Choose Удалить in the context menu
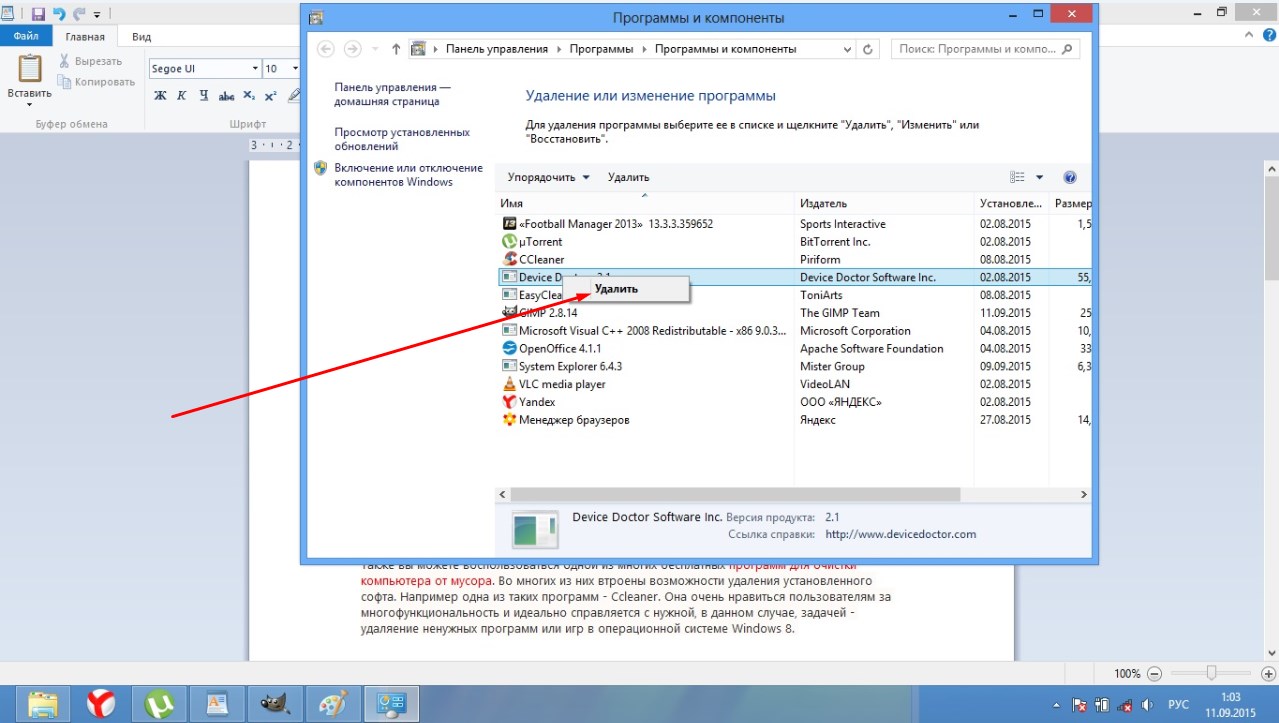This screenshot has height=723, width=1279. tap(626, 289)
